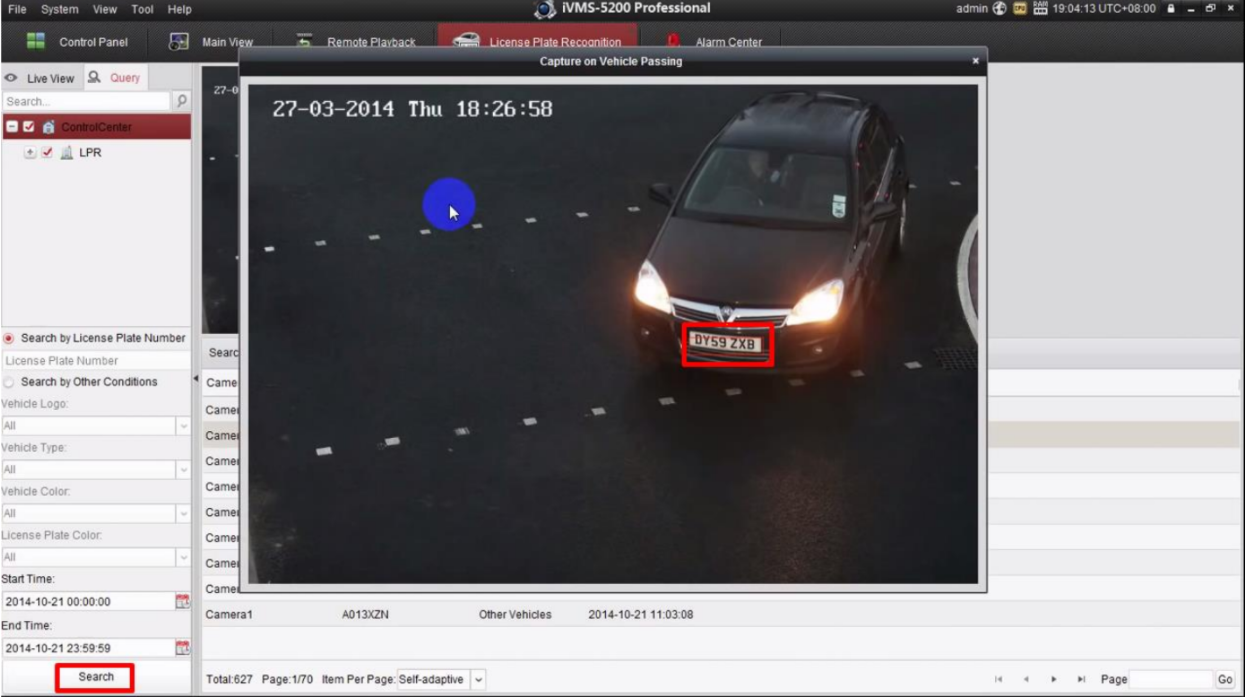Click the CPU usage indicator
This screenshot has height=697, width=1245.
(x=1019, y=9)
